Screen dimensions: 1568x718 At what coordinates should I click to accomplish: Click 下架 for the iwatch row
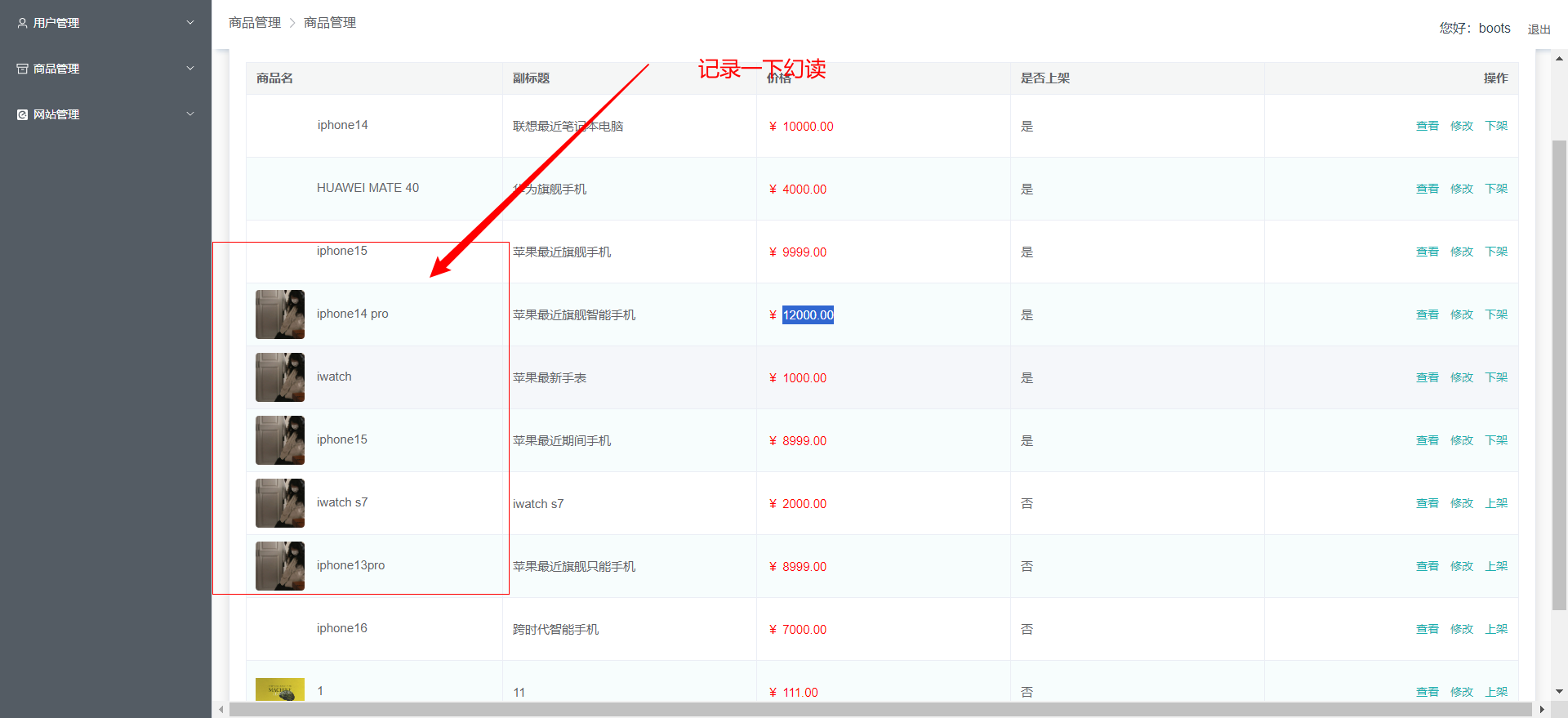click(x=1496, y=377)
